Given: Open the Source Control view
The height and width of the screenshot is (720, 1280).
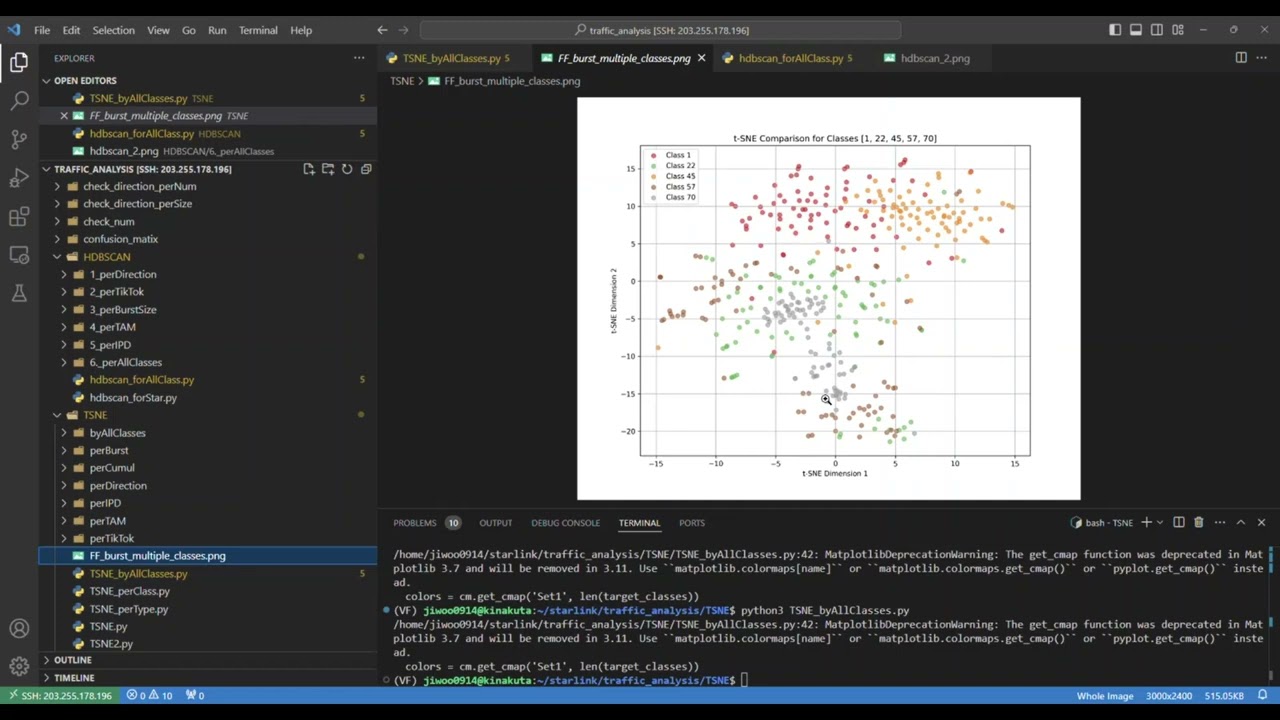Looking at the screenshot, I should point(19,139).
